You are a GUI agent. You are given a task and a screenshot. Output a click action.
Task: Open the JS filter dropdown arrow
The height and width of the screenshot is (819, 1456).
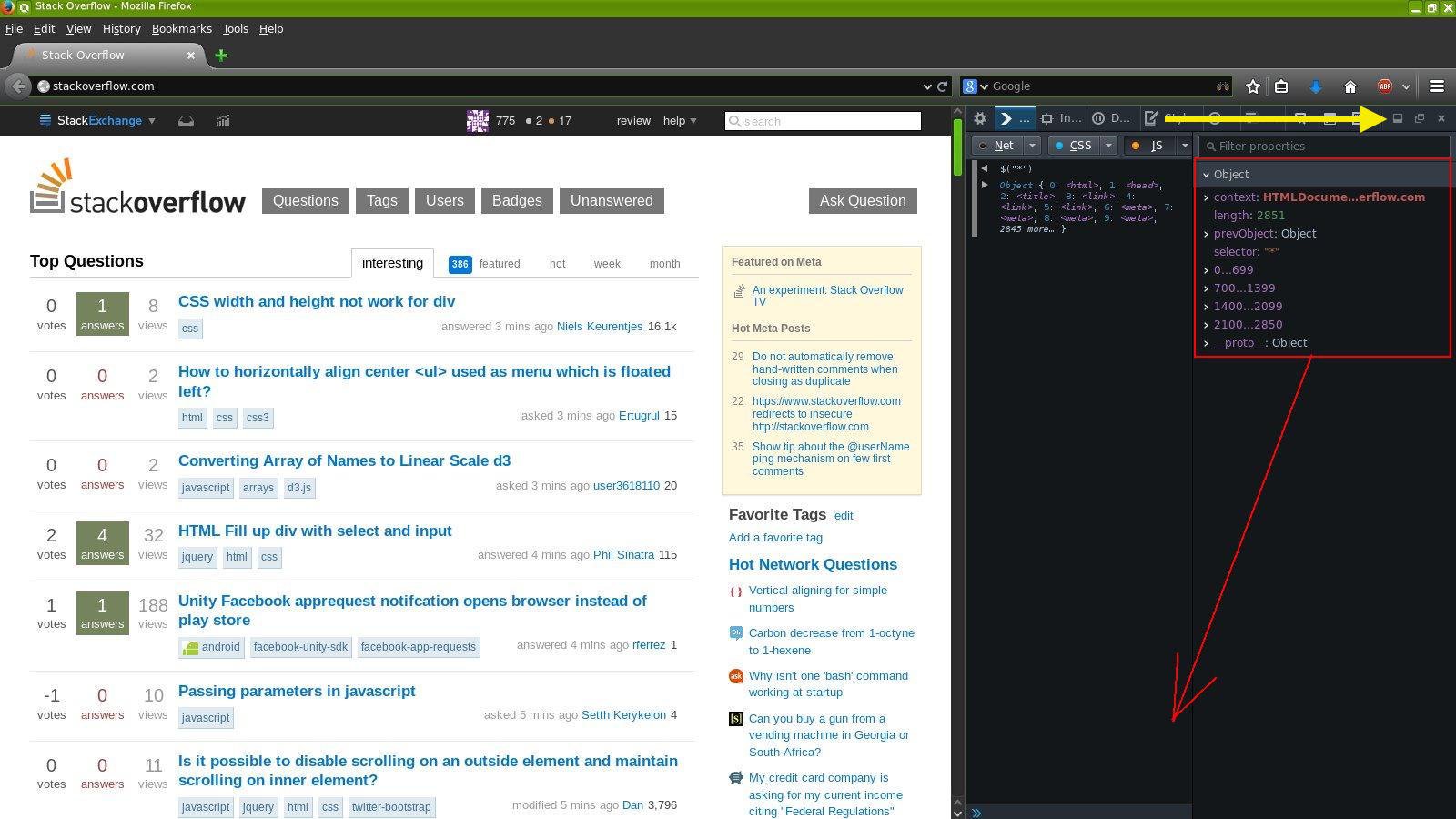coord(1184,146)
